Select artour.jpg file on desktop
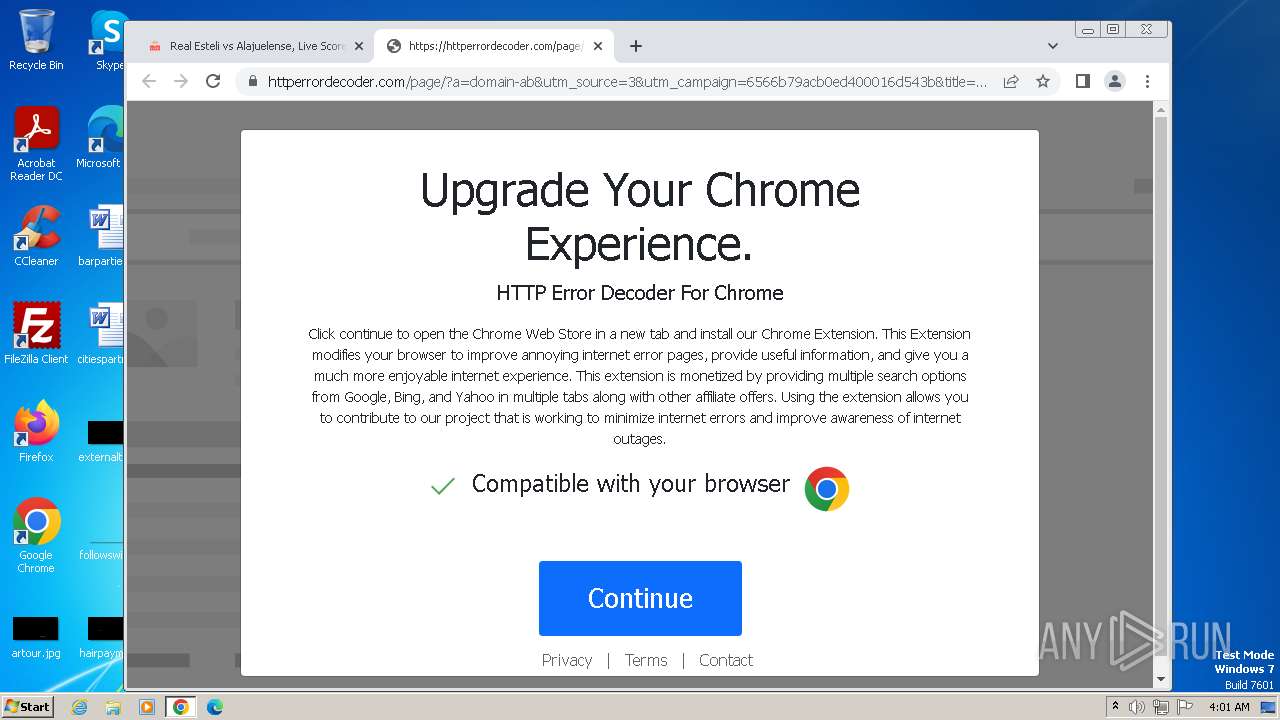Screen dimensions: 1280x720 36,637
